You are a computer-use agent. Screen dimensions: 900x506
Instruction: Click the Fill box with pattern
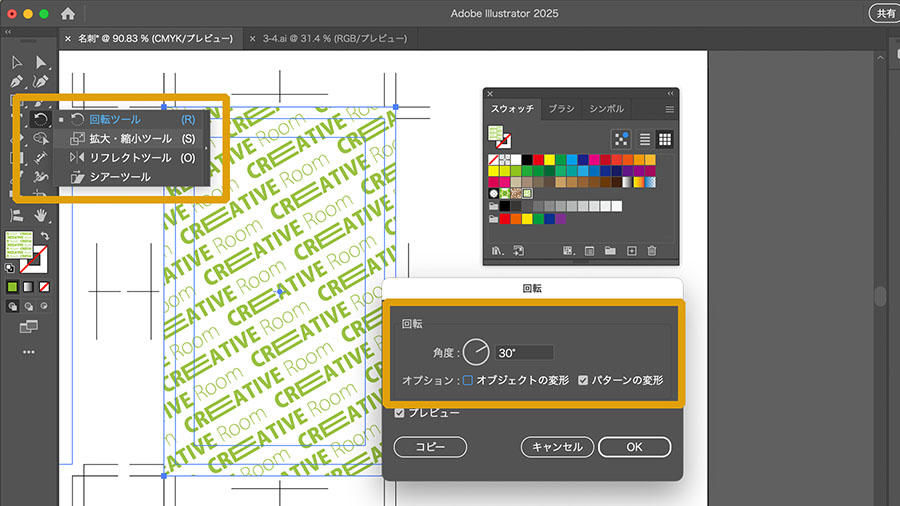pyautogui.click(x=19, y=244)
